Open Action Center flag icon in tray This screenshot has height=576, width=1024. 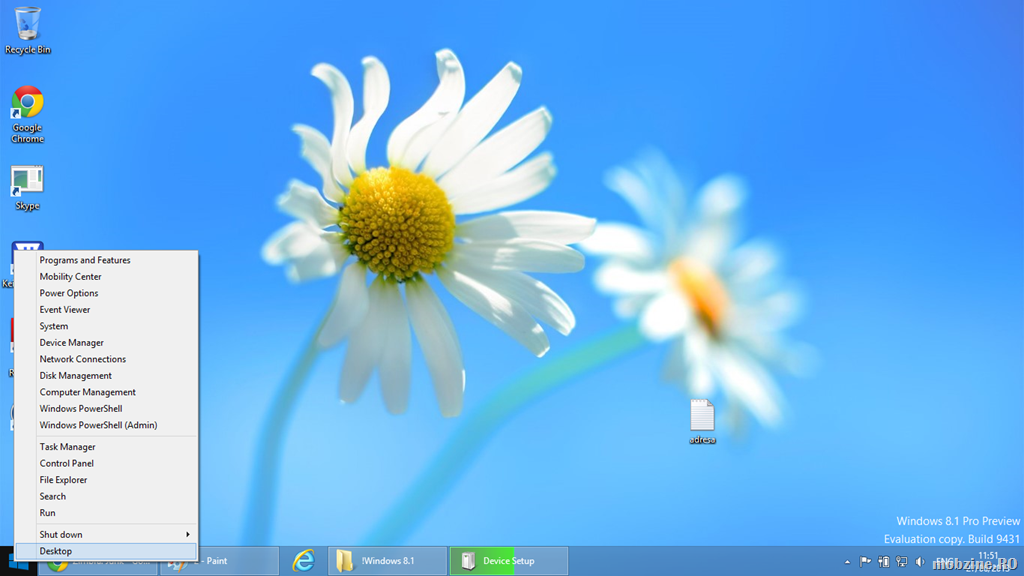tap(865, 562)
